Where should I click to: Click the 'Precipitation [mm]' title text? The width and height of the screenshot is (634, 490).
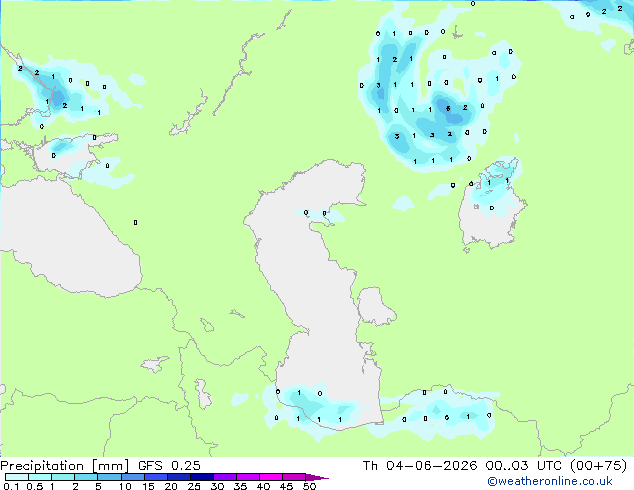click(x=65, y=466)
